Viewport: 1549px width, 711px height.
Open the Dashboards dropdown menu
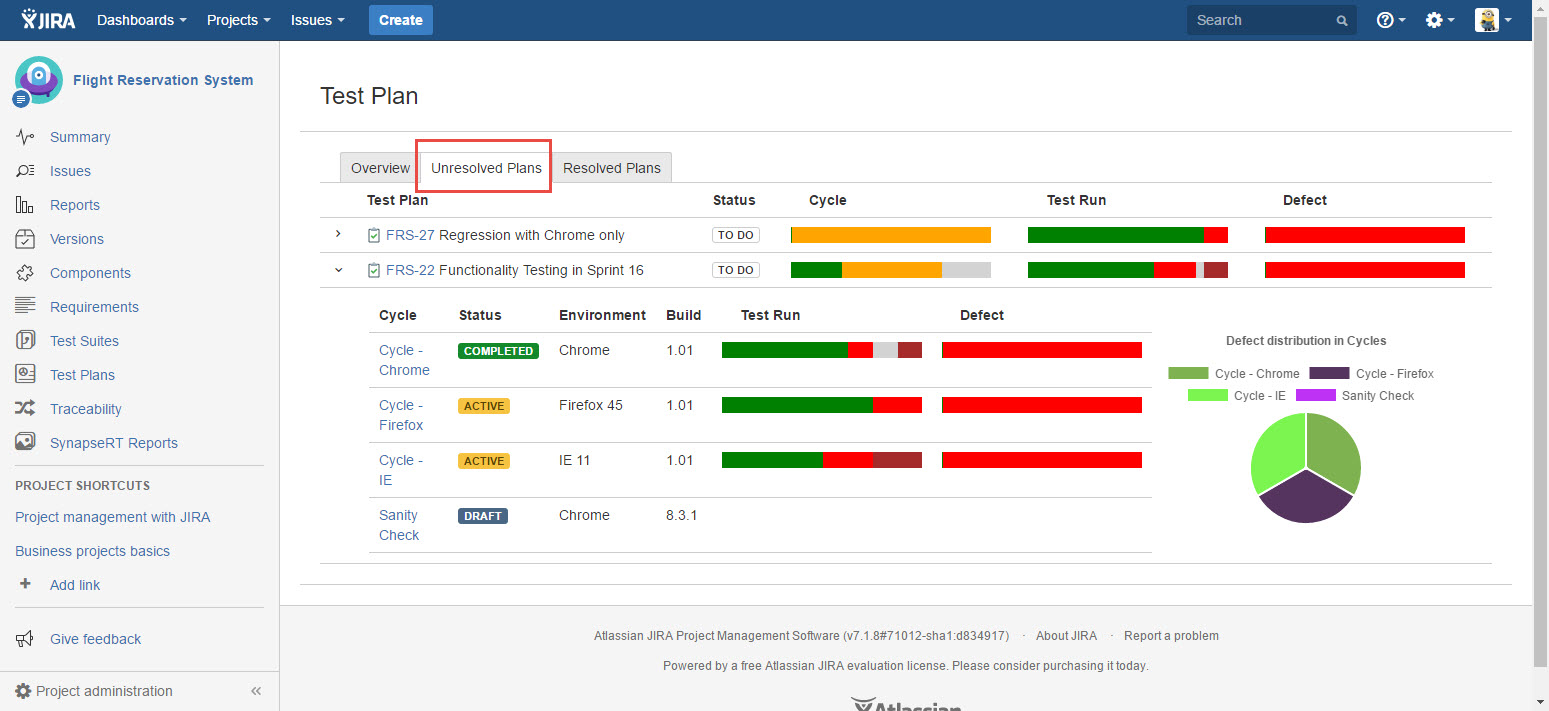point(141,20)
